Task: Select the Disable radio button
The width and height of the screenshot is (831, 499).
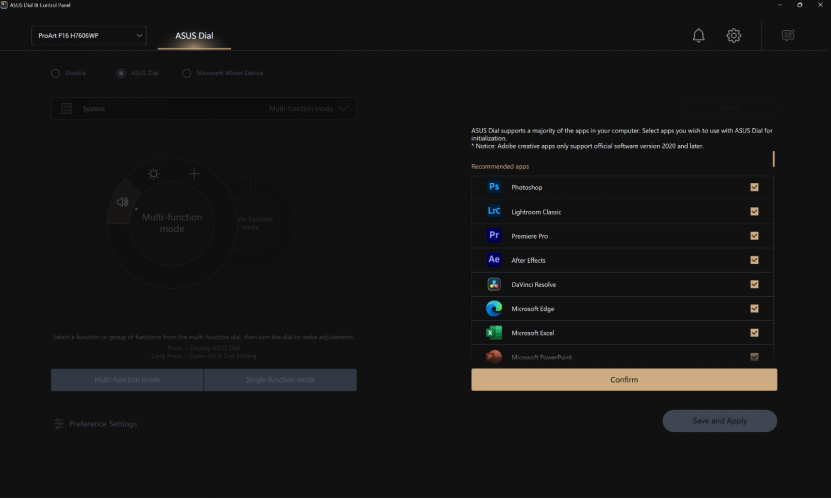Action: (56, 73)
